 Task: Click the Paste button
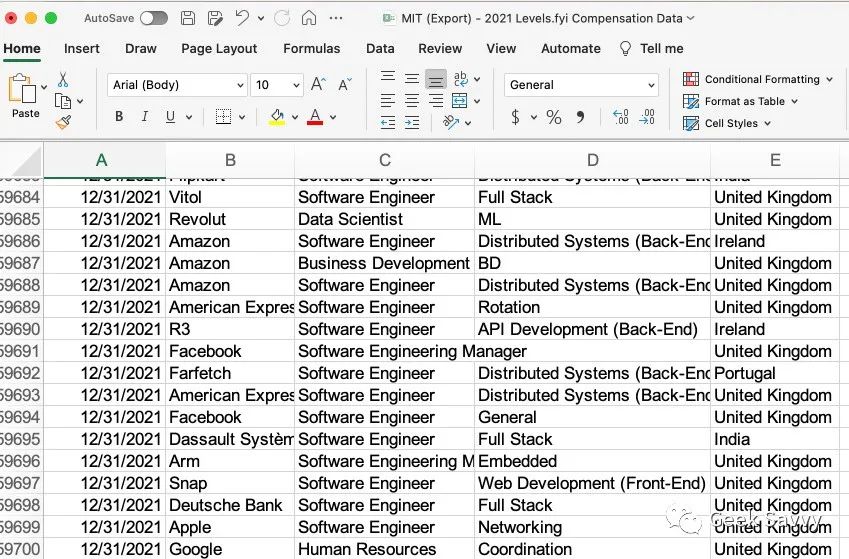[x=22, y=96]
